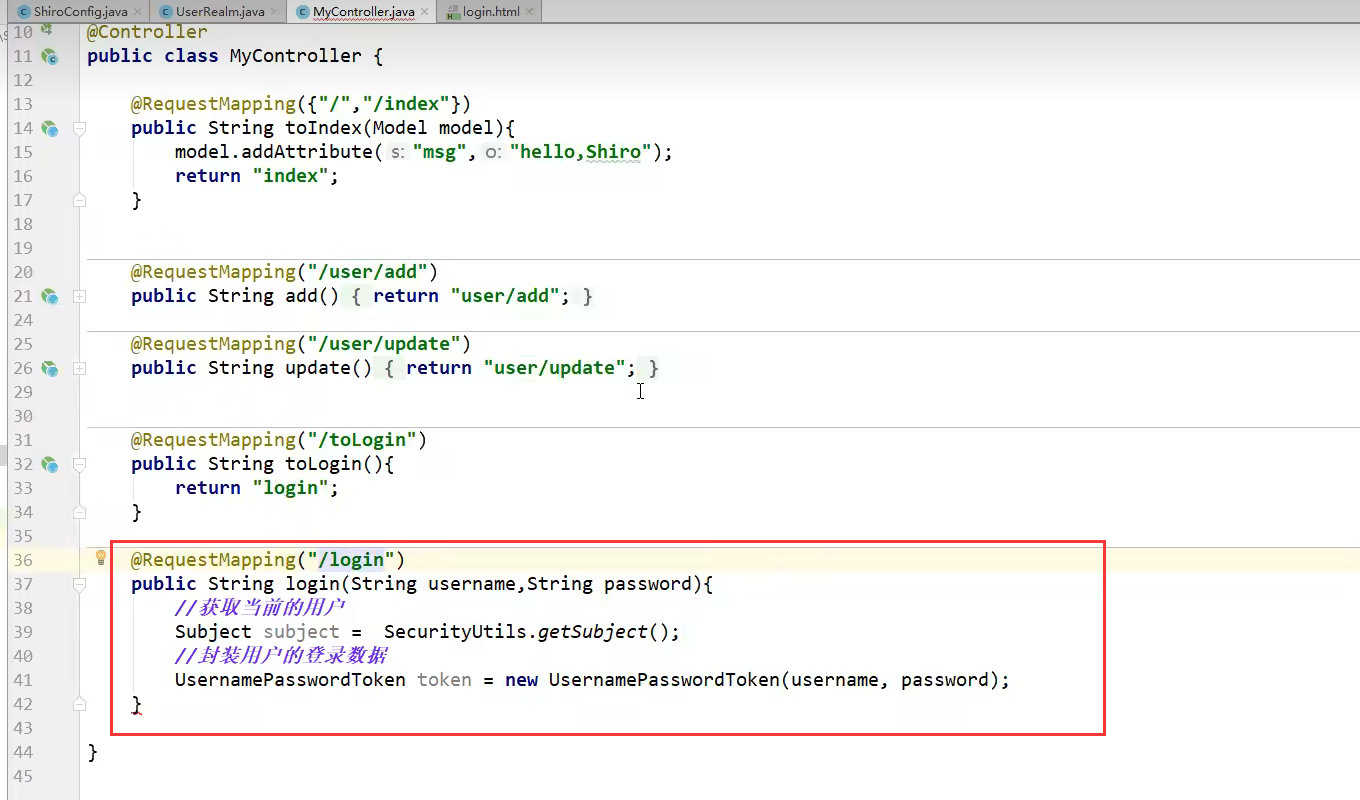This screenshot has height=800, width=1360.
Task: Click the comment //封装用户的登录数据
Action: click(281, 656)
